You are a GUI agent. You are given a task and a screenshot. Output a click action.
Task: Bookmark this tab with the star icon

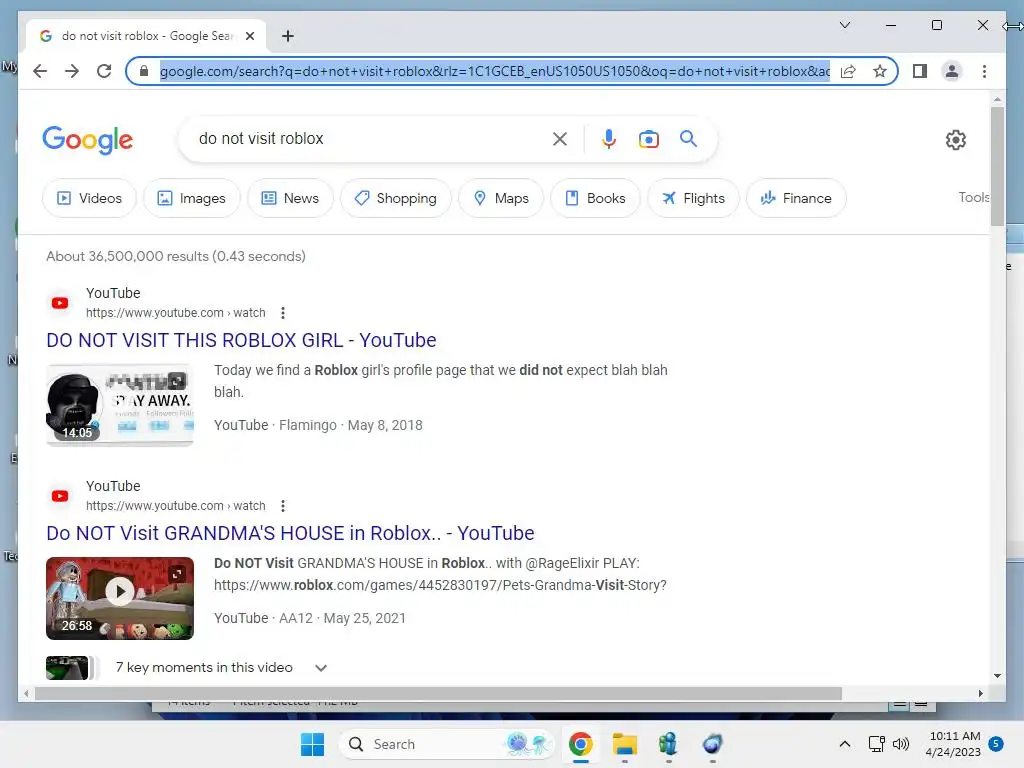point(880,71)
